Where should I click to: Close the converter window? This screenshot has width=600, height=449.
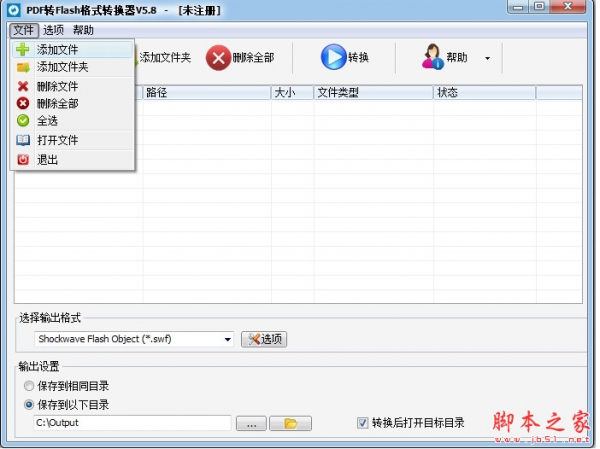568,7
